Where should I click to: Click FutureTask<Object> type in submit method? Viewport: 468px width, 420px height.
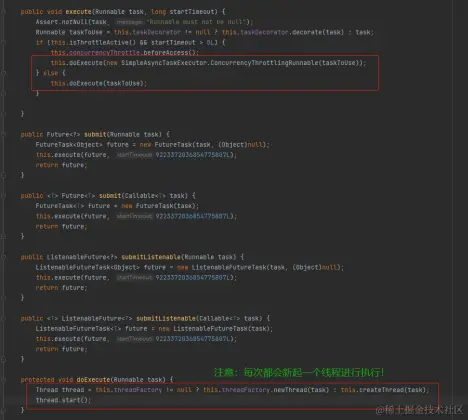pos(69,145)
